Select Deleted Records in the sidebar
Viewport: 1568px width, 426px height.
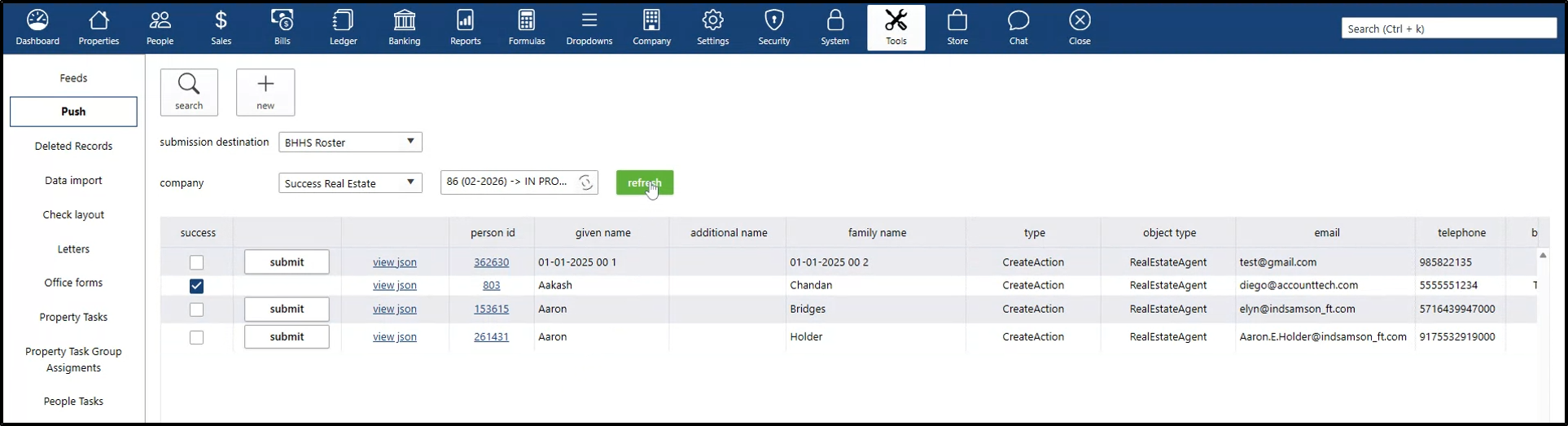(73, 146)
